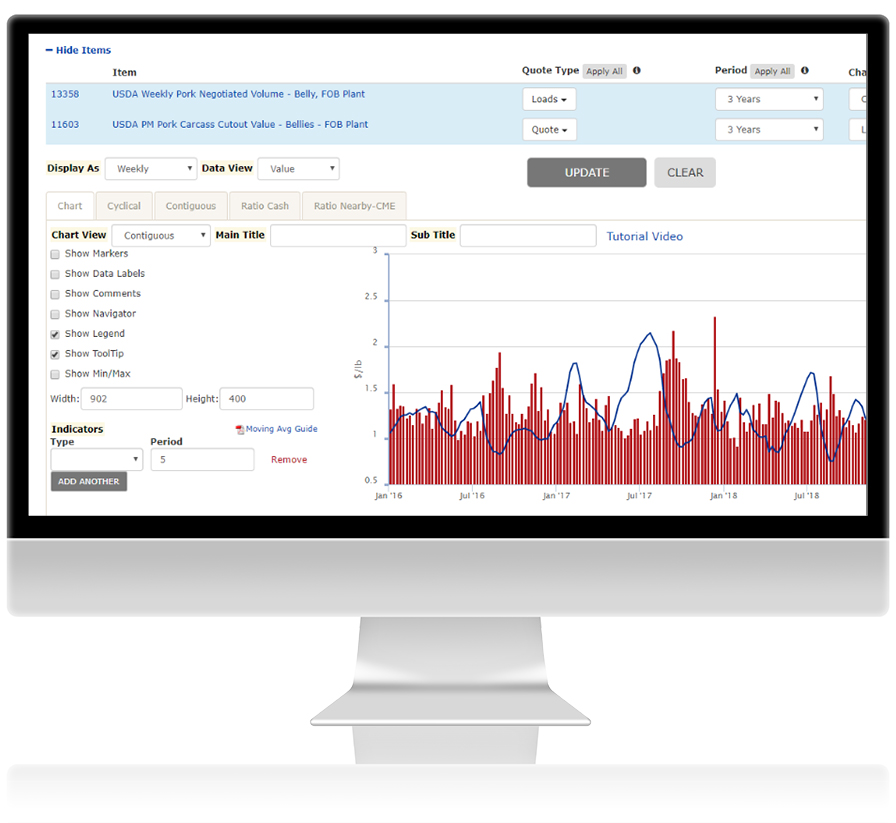
Task: Click the UPDATE button
Action: click(587, 173)
